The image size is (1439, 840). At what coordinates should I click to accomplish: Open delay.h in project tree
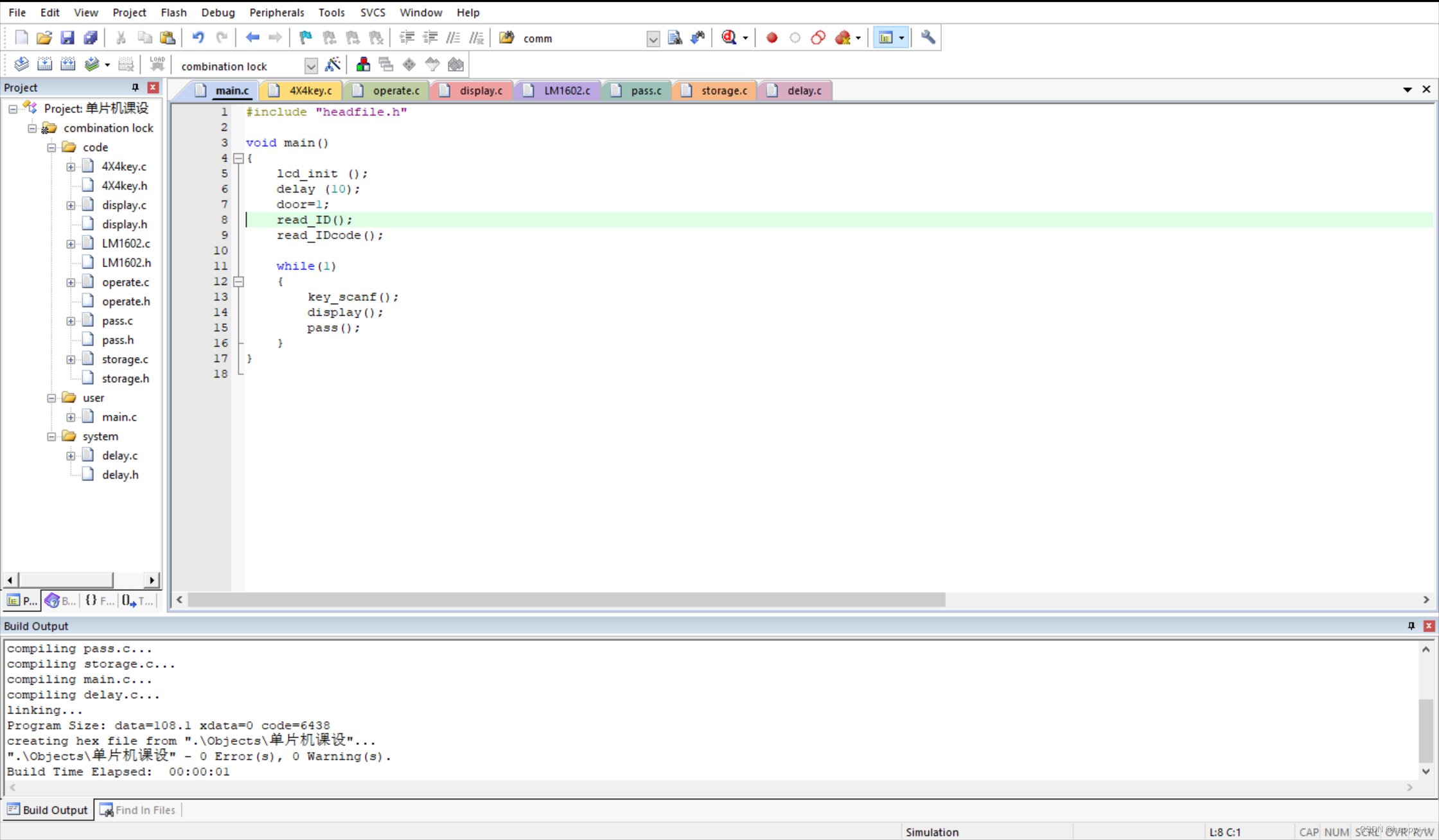[120, 475]
